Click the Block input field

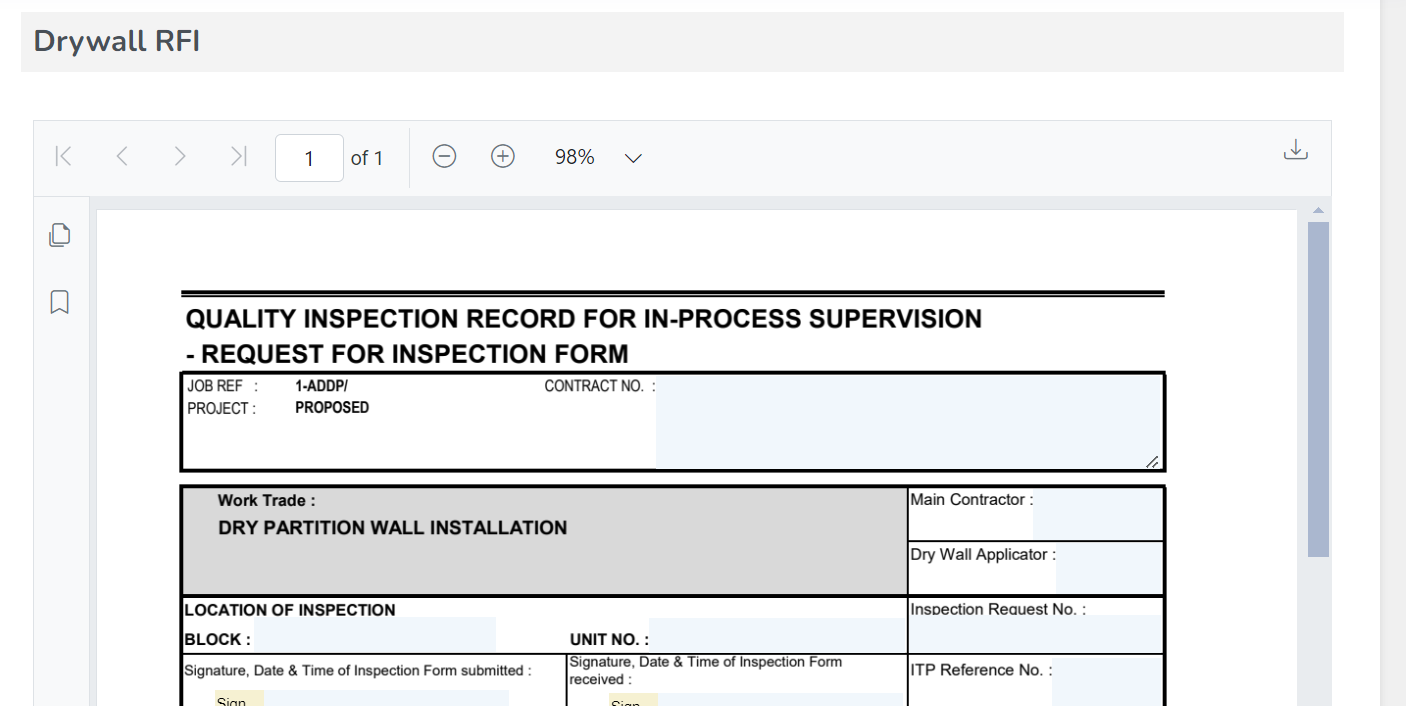tap(374, 635)
